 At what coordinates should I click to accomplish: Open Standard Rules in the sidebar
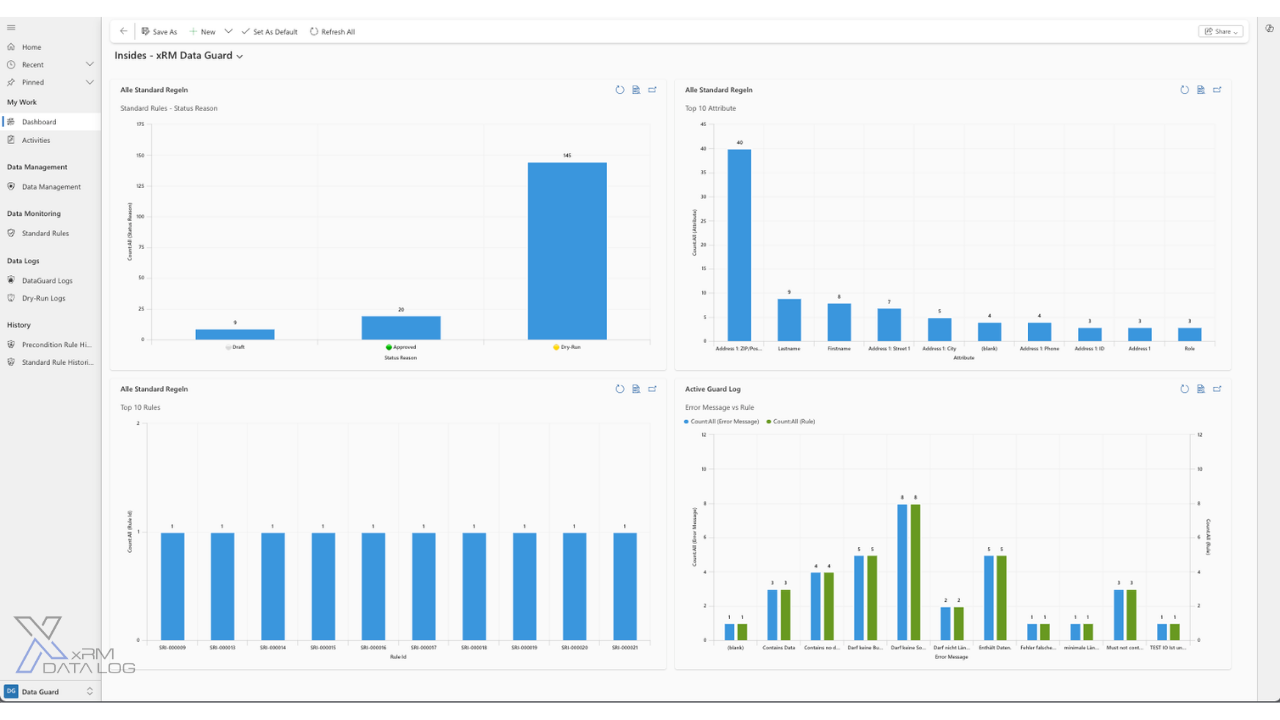pos(45,233)
